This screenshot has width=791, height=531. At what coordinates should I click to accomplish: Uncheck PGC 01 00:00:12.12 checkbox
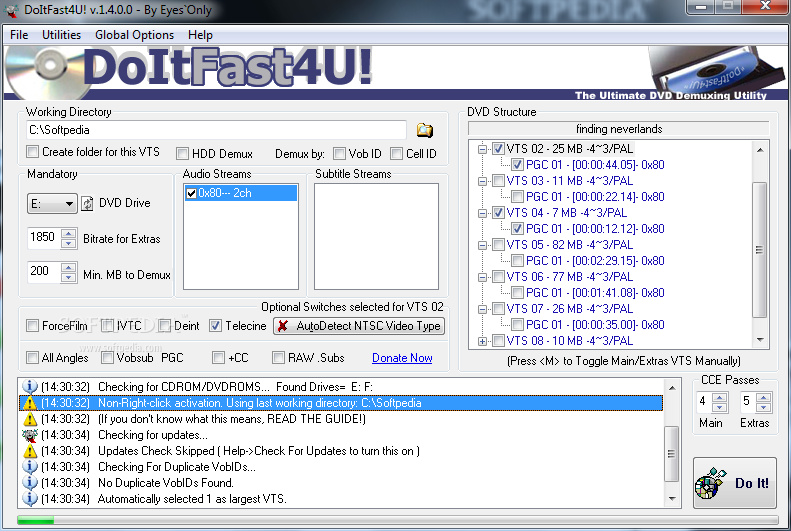coord(517,228)
